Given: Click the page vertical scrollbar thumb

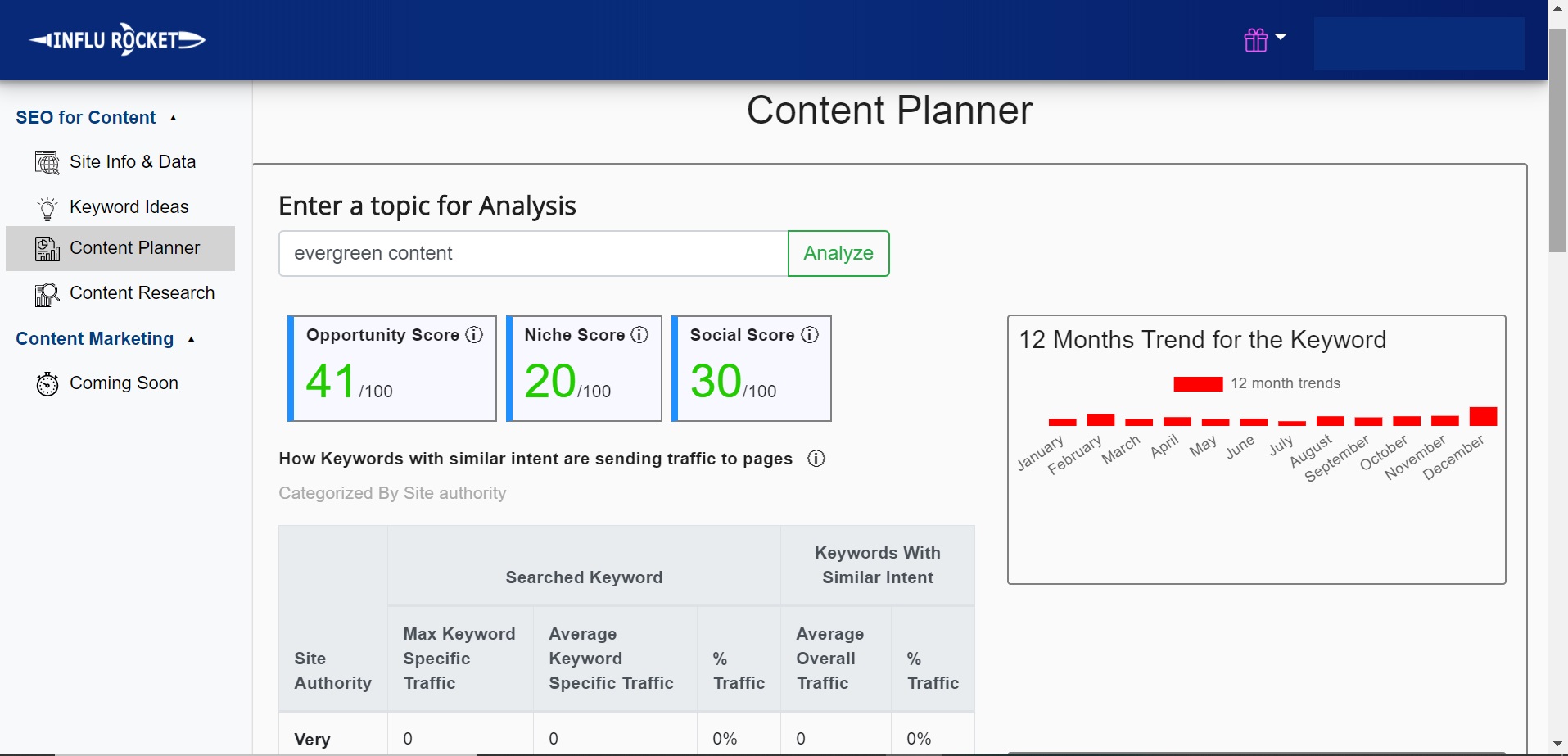Looking at the screenshot, I should pos(1557,139).
